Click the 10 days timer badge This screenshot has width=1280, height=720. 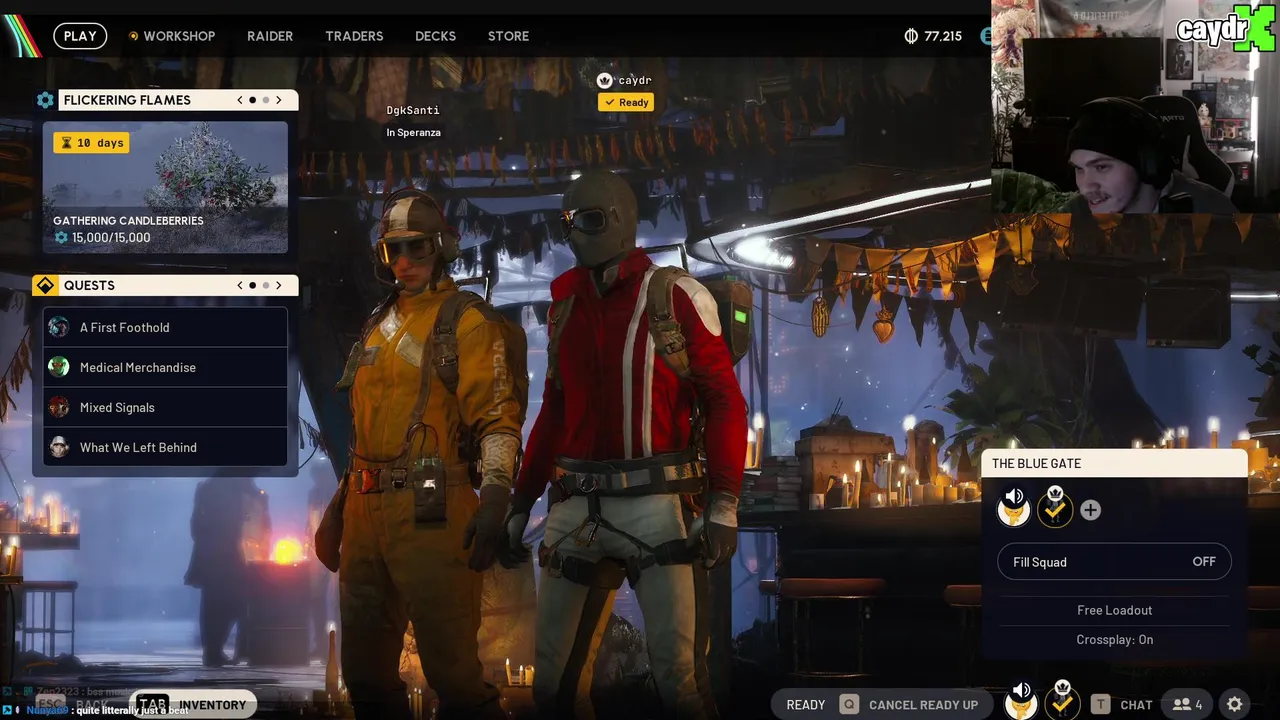click(x=92, y=143)
